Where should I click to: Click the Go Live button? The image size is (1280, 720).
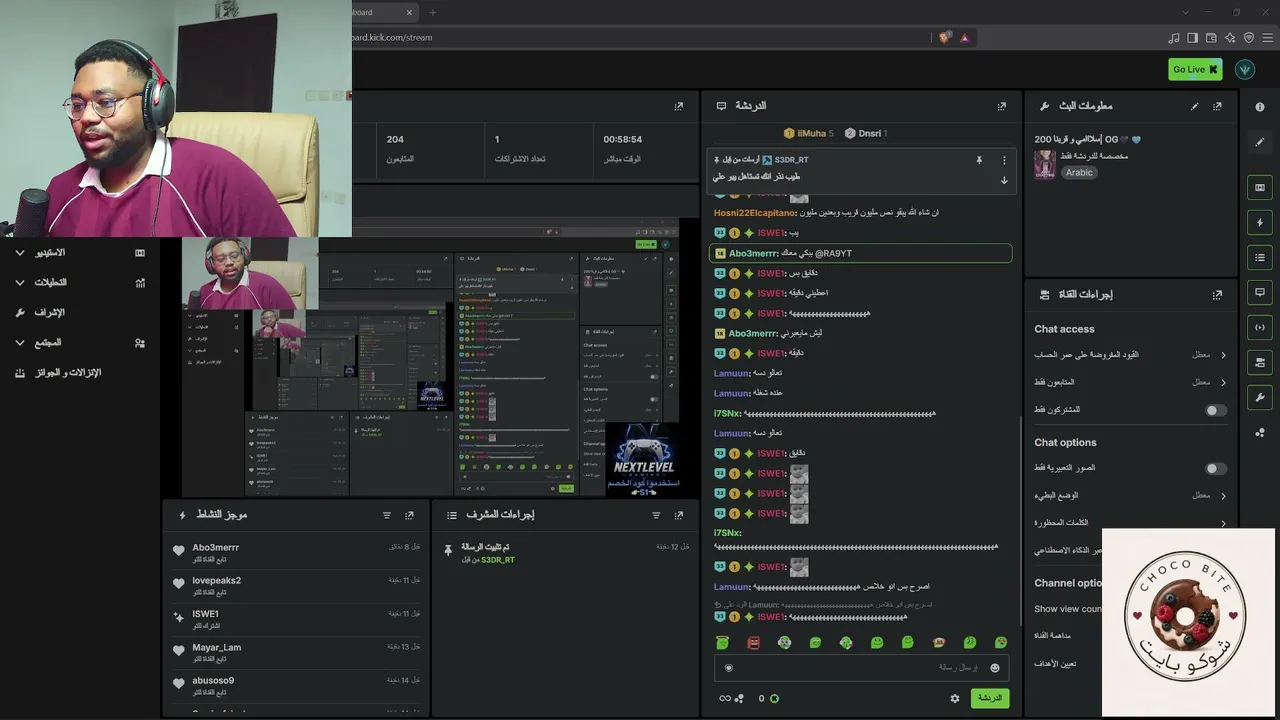(1195, 69)
